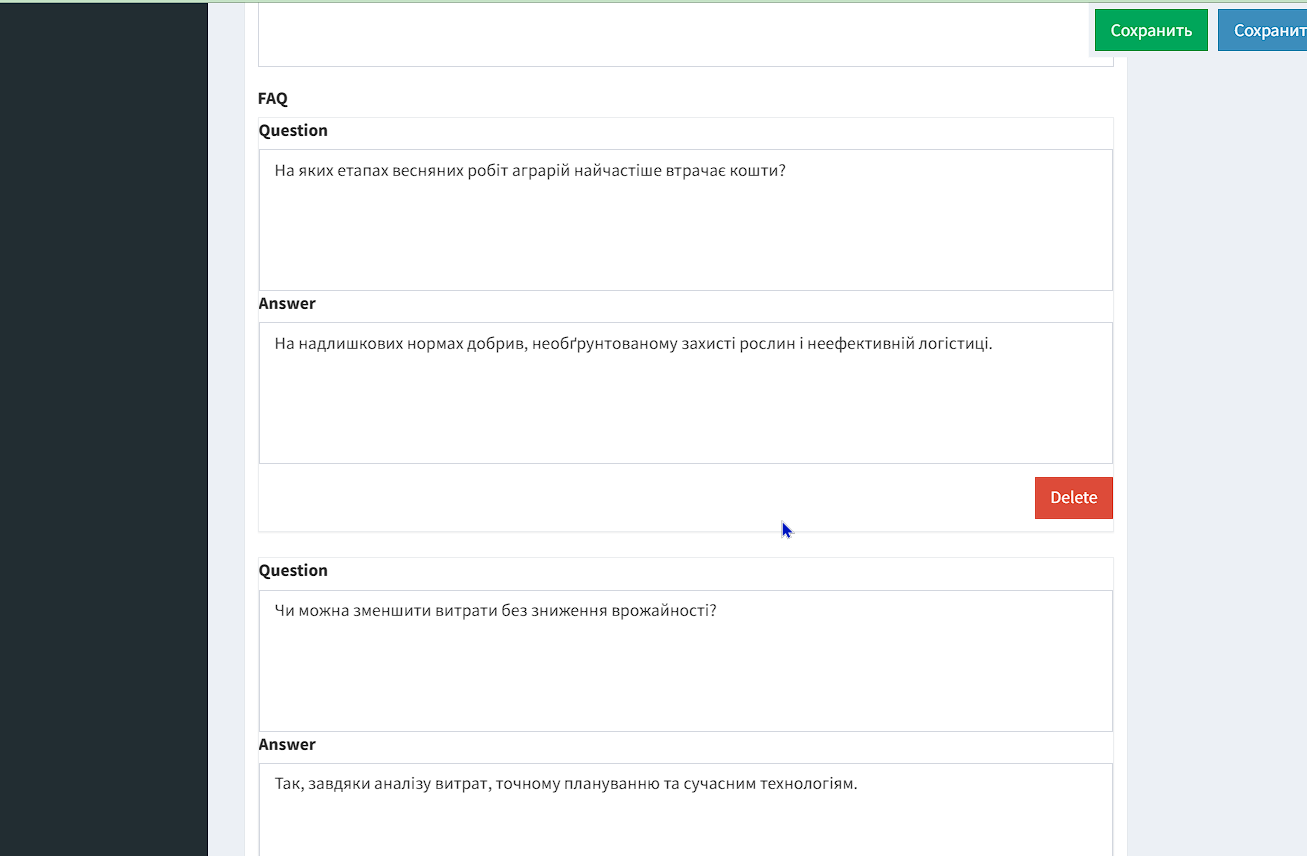Click the second Question label
This screenshot has width=1307, height=856.
pos(293,571)
